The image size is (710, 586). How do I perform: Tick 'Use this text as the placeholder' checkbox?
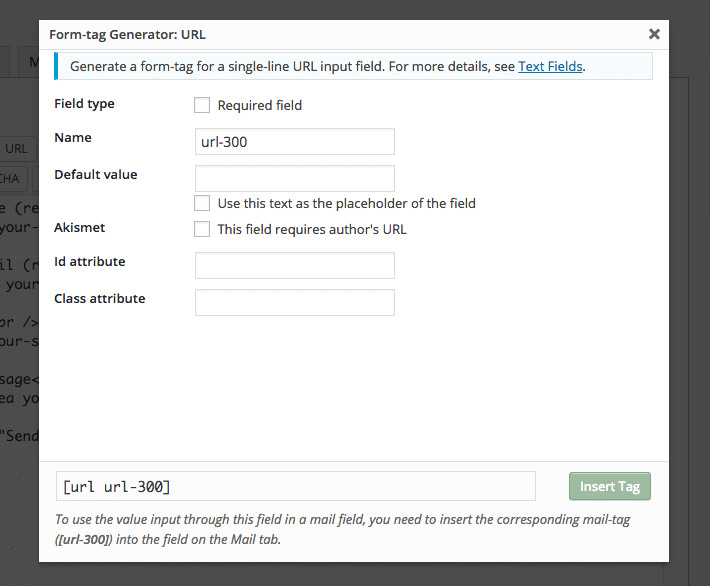click(x=202, y=203)
